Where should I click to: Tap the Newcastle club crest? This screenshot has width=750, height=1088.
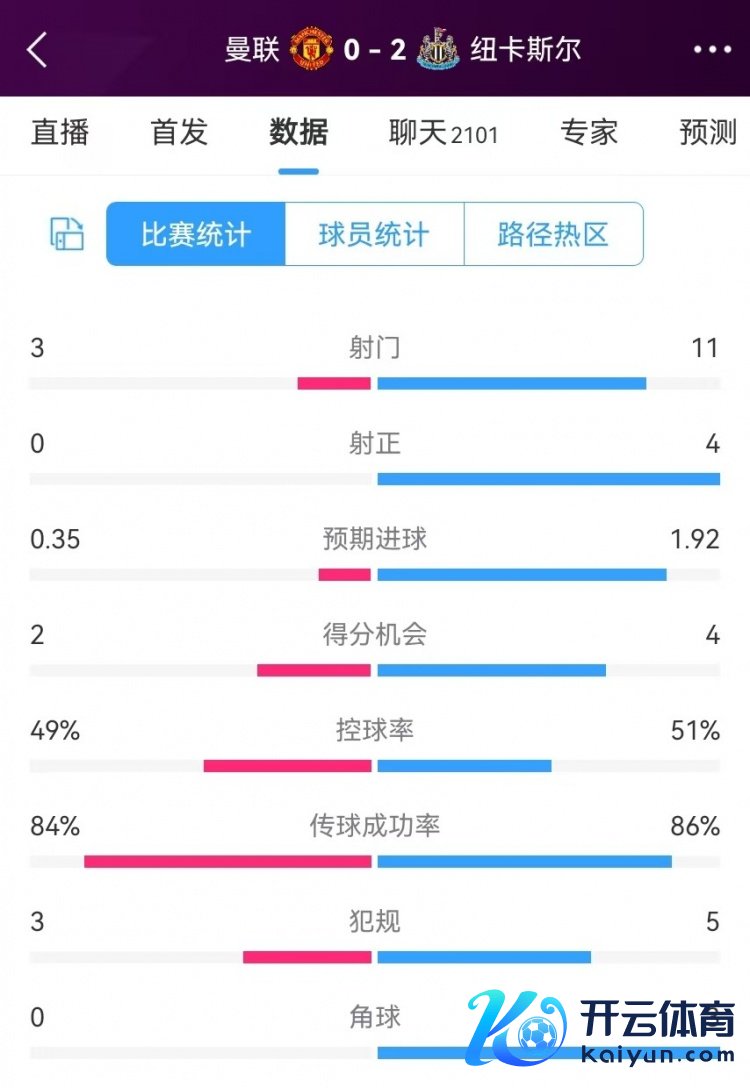click(437, 49)
